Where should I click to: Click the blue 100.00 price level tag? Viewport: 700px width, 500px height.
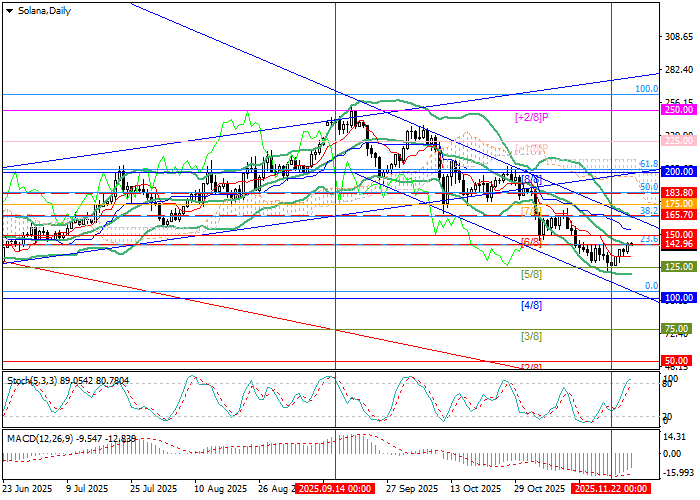point(679,298)
